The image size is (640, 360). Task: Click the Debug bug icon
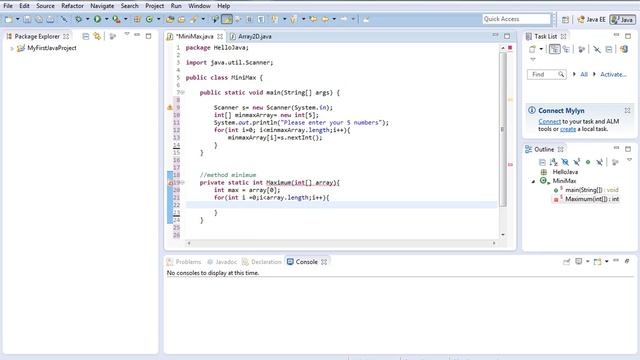[78, 19]
